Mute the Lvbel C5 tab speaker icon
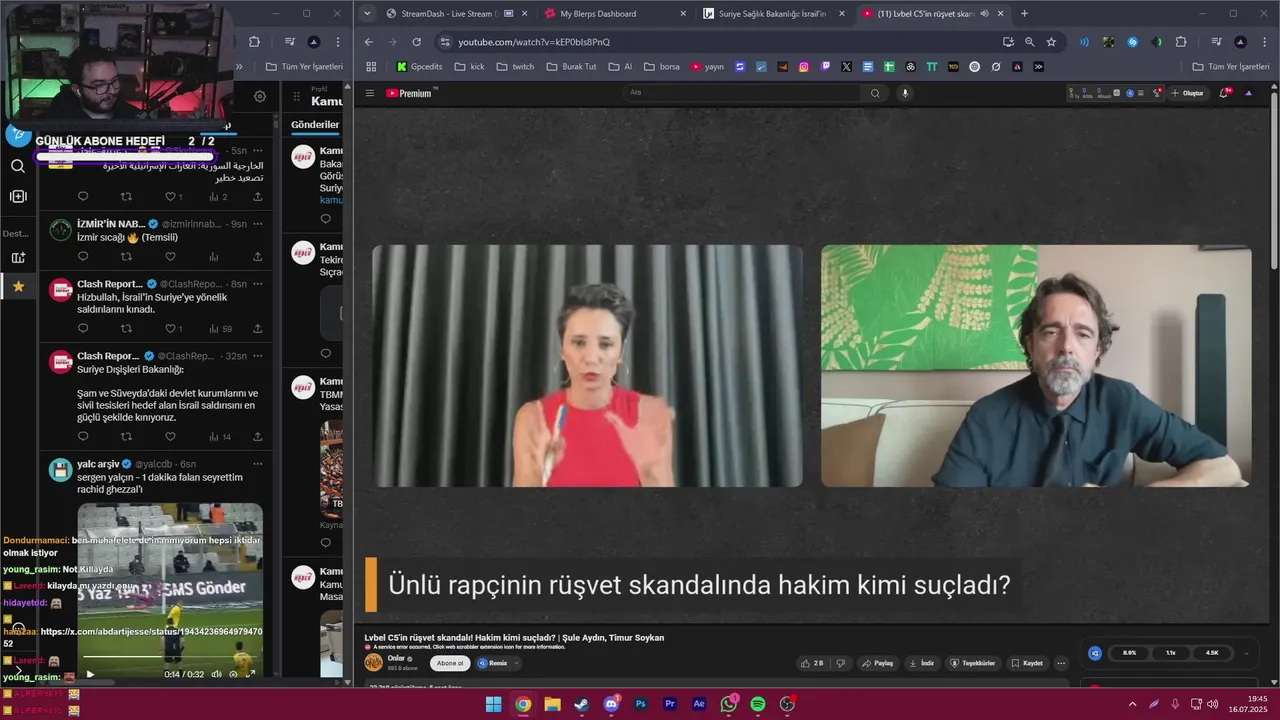Screen dimensions: 1280x720 pyautogui.click(x=985, y=14)
